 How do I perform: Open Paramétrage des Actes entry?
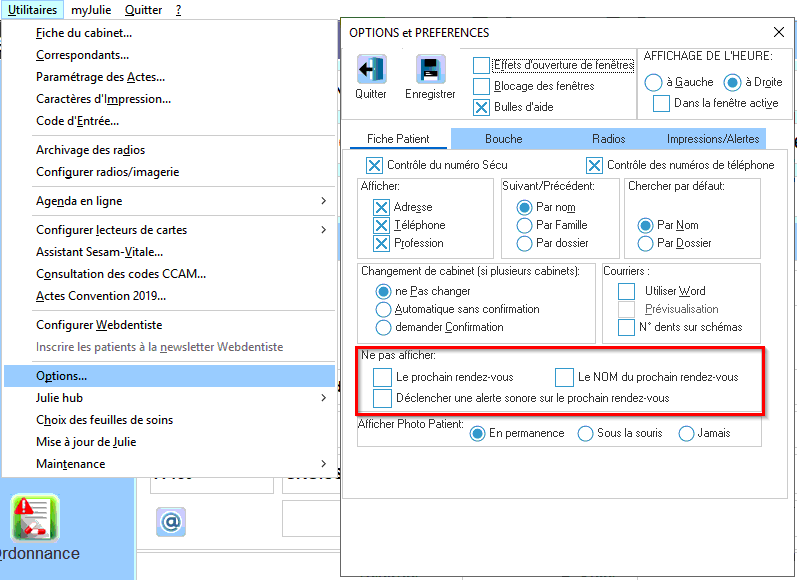169,77
